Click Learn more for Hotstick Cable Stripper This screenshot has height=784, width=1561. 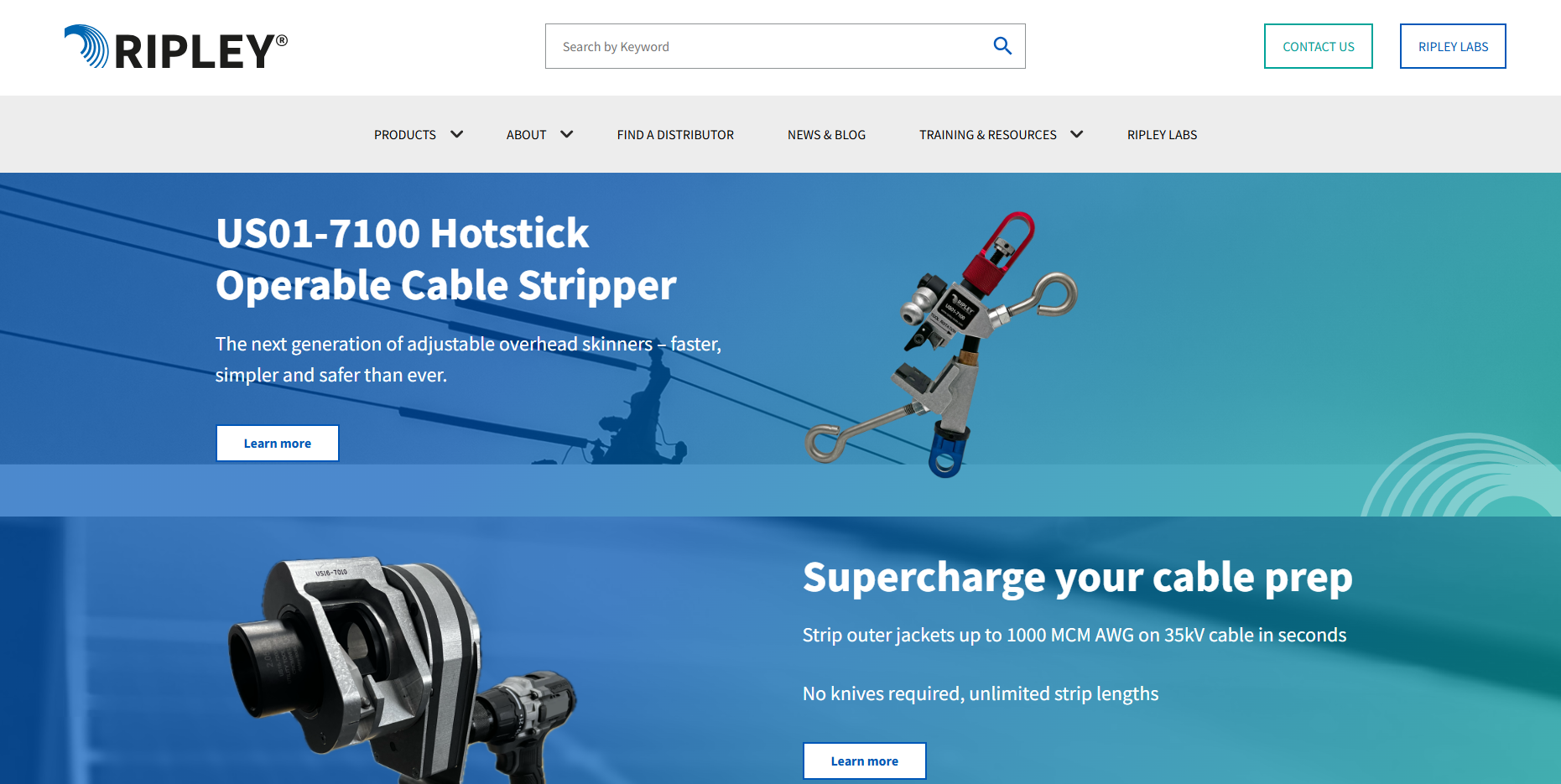coord(278,443)
